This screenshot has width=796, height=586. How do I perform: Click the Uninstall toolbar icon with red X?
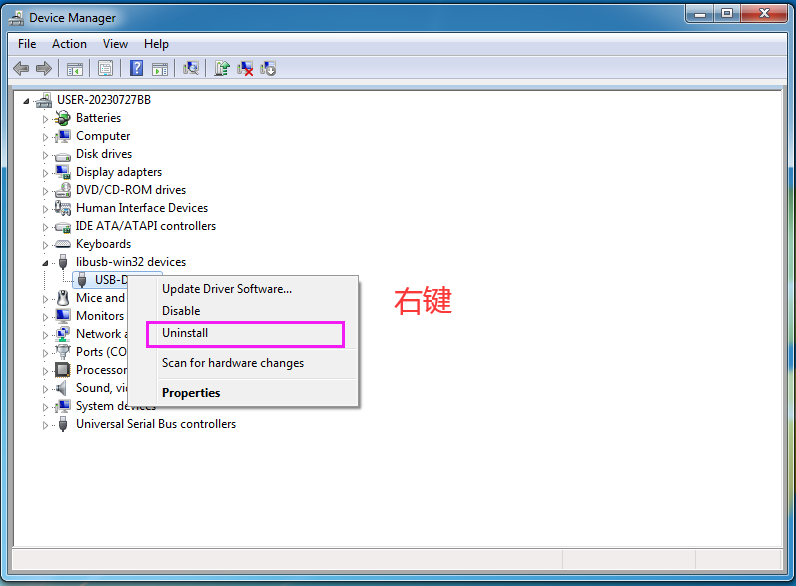[x=245, y=69]
